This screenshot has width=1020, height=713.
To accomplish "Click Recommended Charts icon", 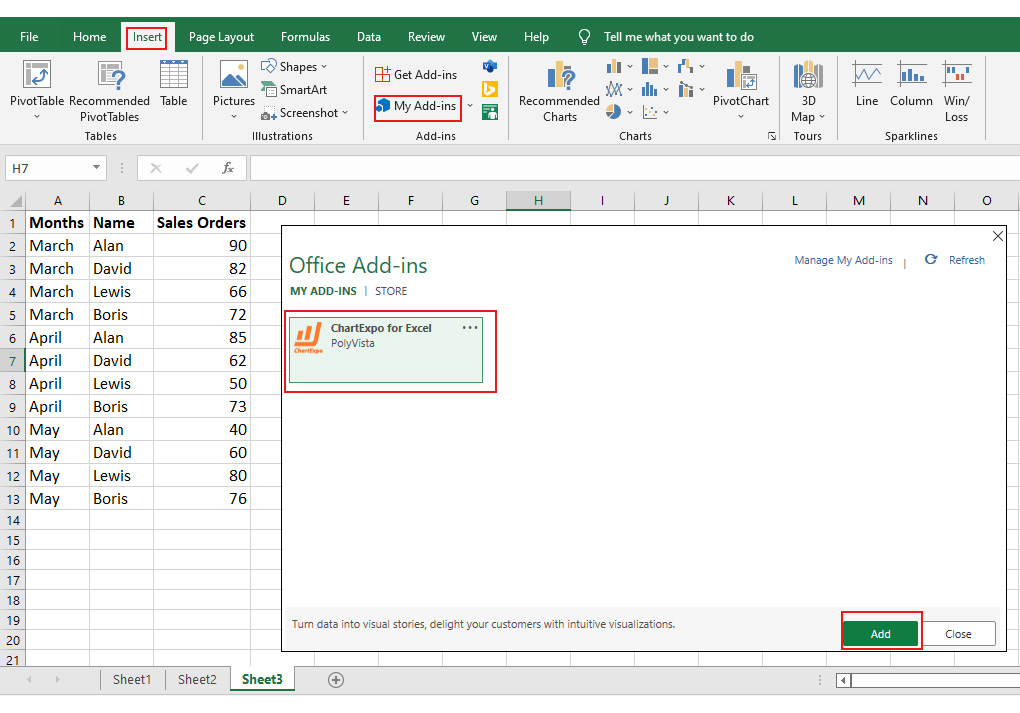I will point(559,90).
